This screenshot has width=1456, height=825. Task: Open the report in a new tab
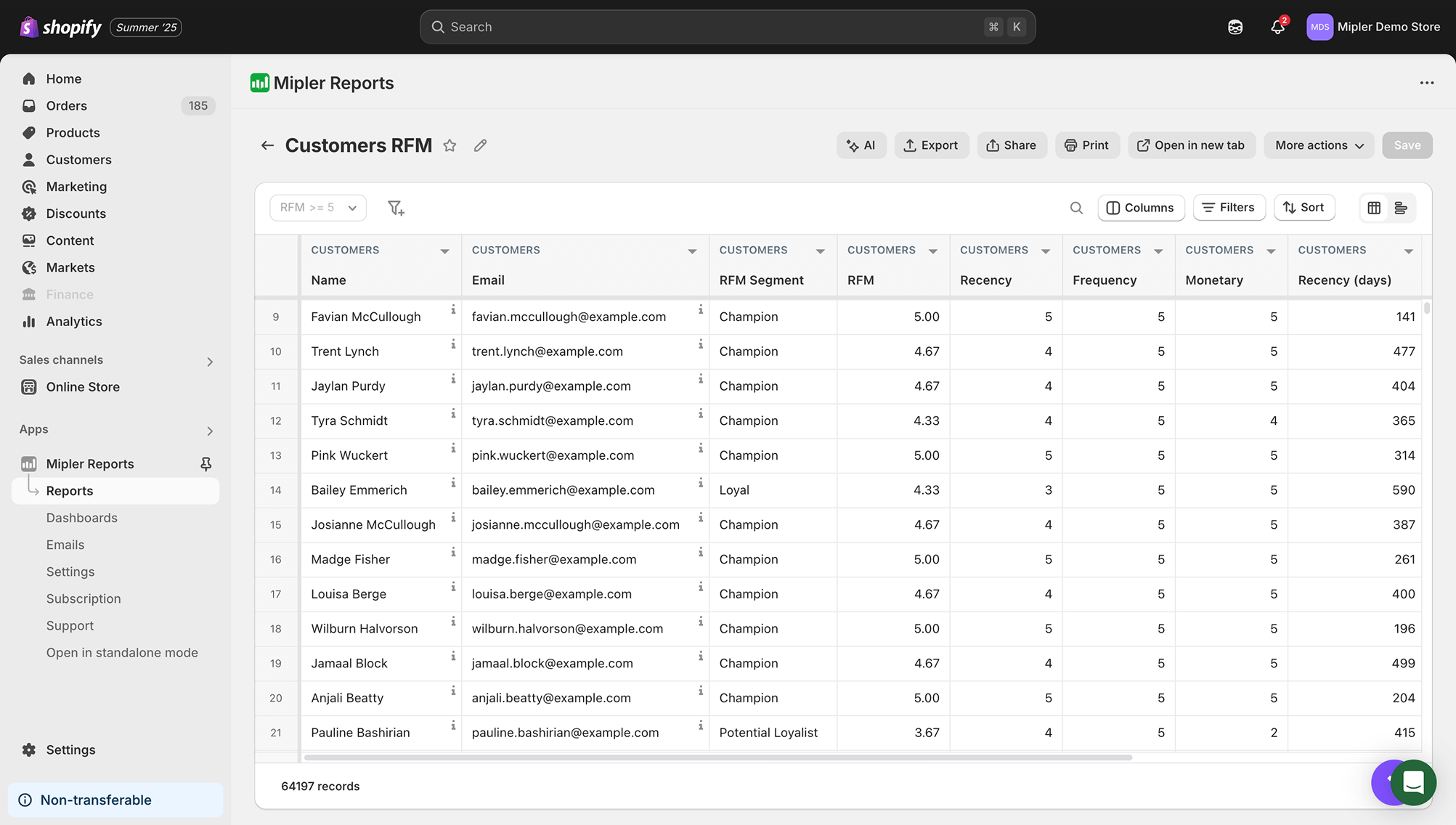coord(1191,145)
